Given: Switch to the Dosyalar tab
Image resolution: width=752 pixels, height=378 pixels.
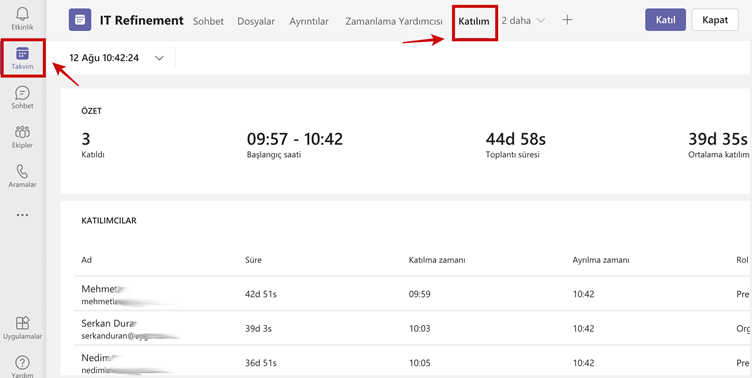Looking at the screenshot, I should point(256,21).
